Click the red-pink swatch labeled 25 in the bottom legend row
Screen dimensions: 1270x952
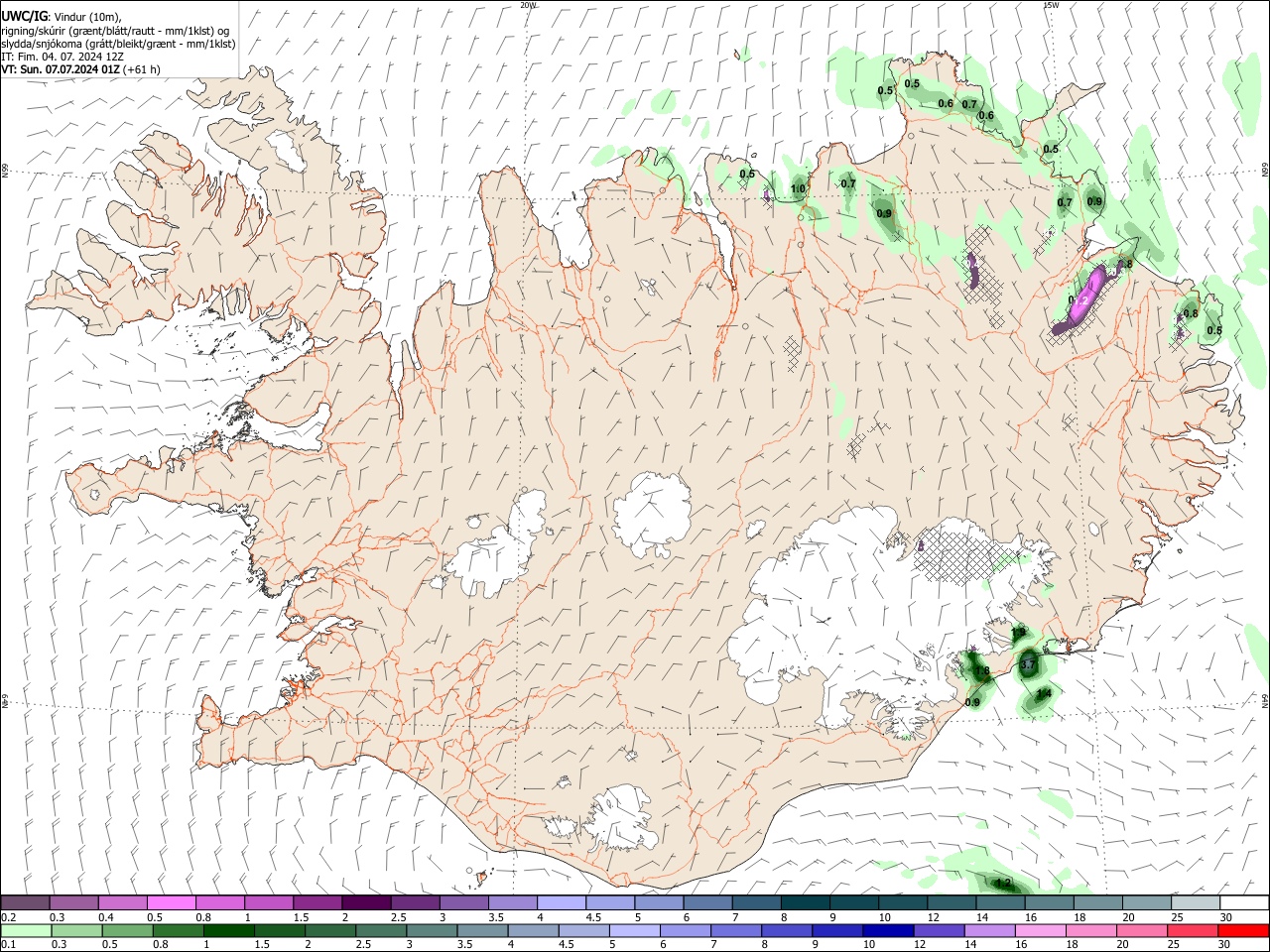pyautogui.click(x=1193, y=930)
